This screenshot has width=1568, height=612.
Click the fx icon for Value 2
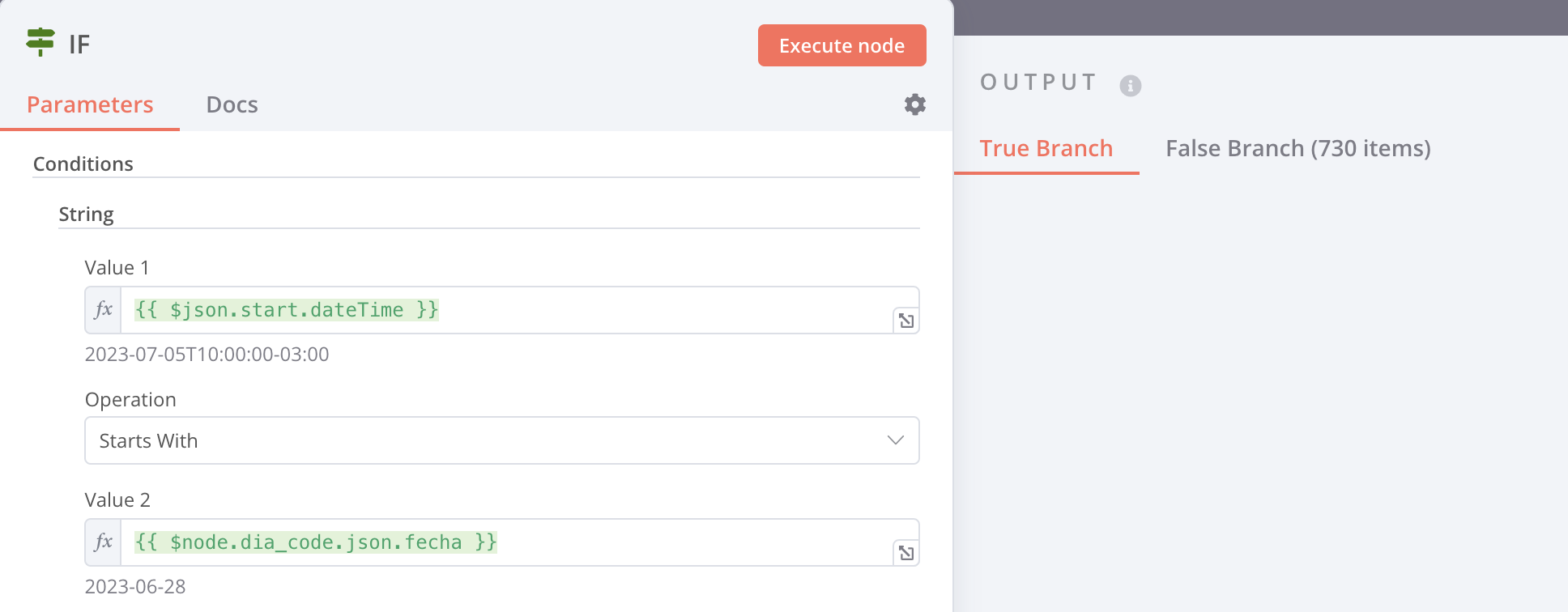tap(104, 542)
